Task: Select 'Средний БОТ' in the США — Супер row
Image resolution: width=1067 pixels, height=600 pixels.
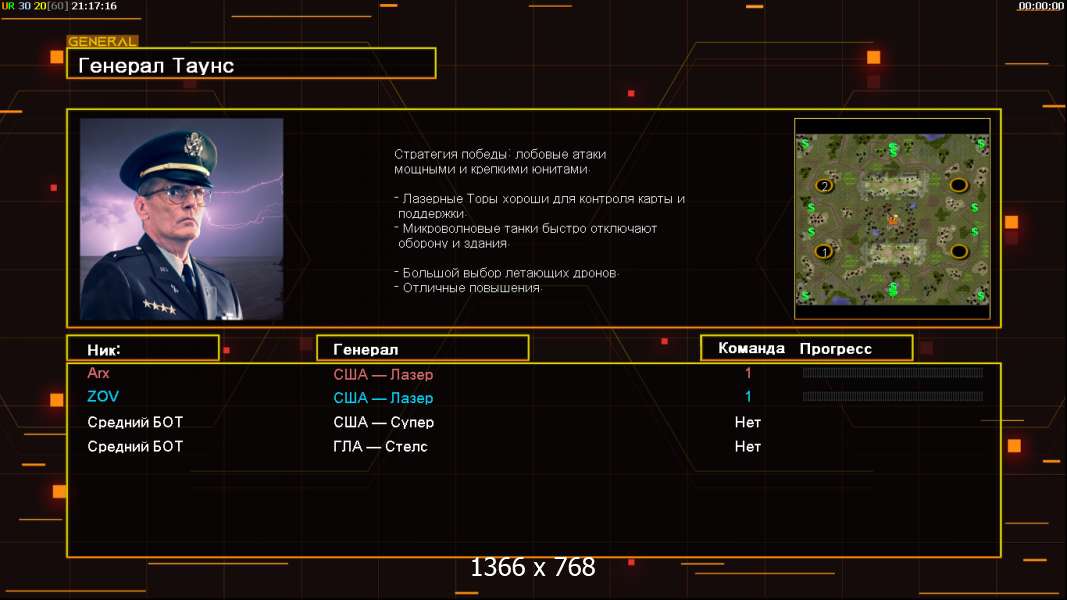Action: point(135,422)
